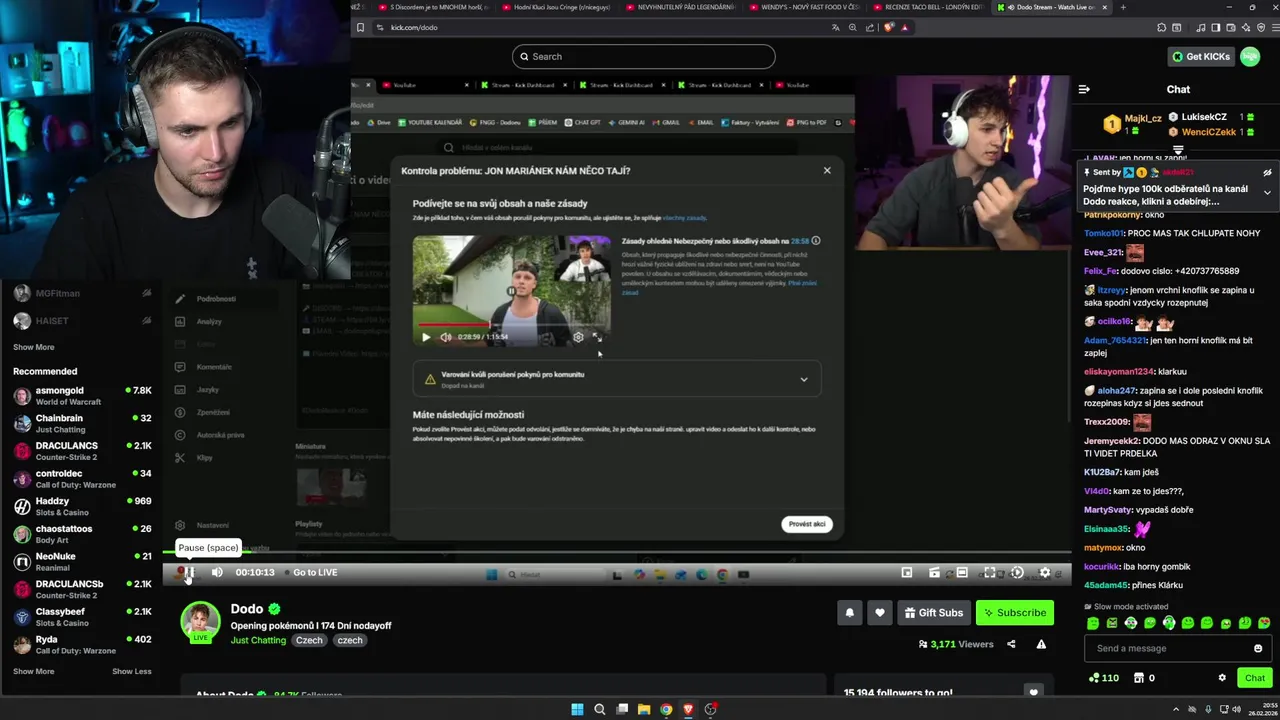This screenshot has height=720, width=1280.
Task: Open Dodo's channel avatar
Action: click(200, 620)
